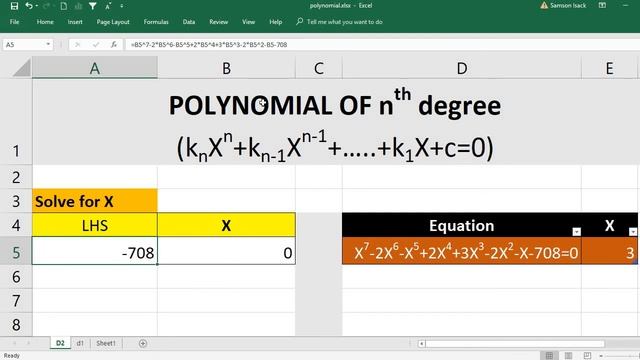Click the Filter funnel icon

pyautogui.click(x=93, y=6)
